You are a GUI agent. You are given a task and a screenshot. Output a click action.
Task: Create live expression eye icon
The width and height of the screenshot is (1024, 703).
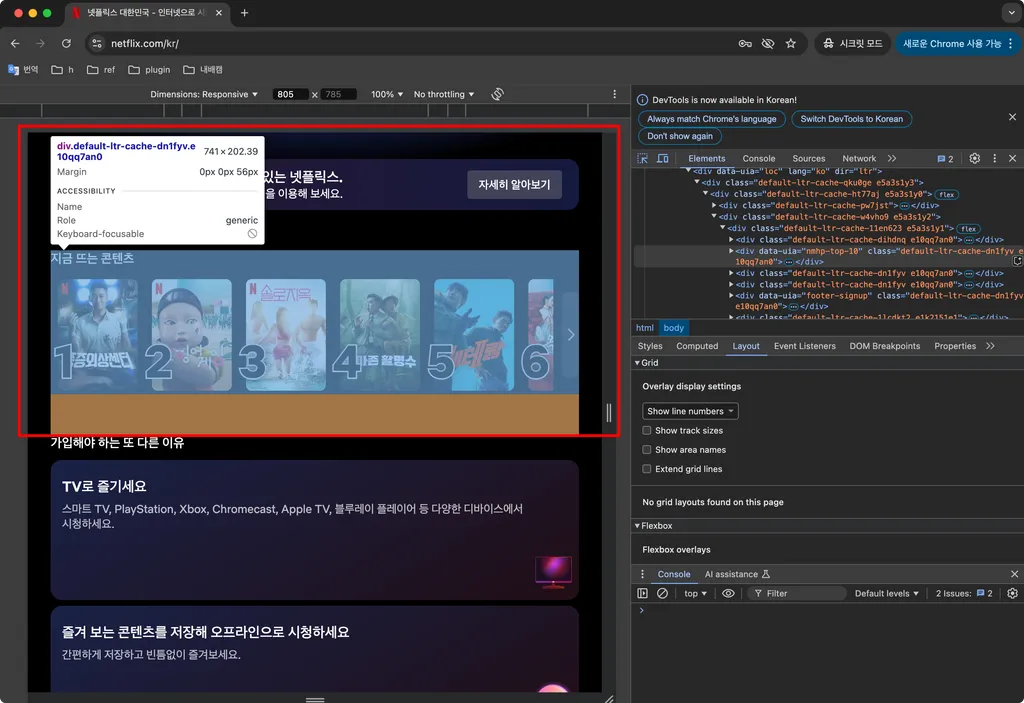point(728,593)
